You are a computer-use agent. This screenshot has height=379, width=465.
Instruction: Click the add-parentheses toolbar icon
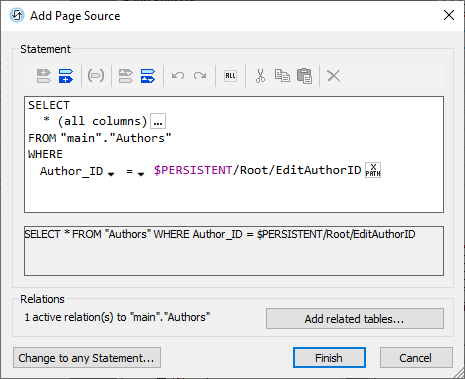(x=96, y=76)
